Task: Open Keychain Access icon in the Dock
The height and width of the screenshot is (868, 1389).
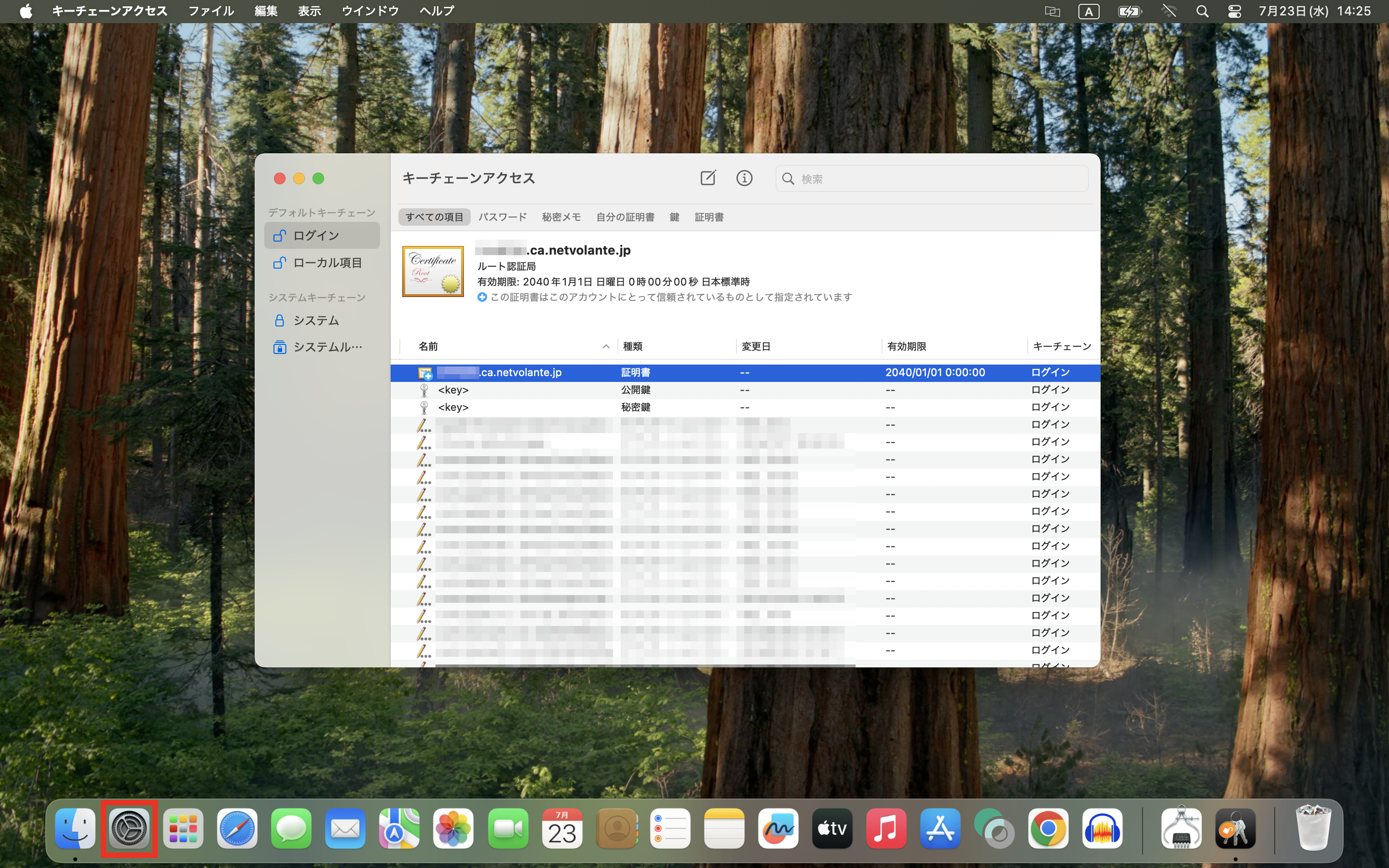Action: click(1236, 828)
